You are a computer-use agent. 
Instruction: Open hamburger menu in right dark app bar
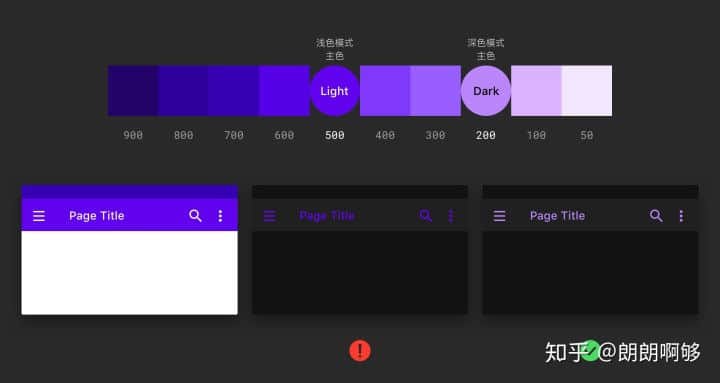coord(500,216)
